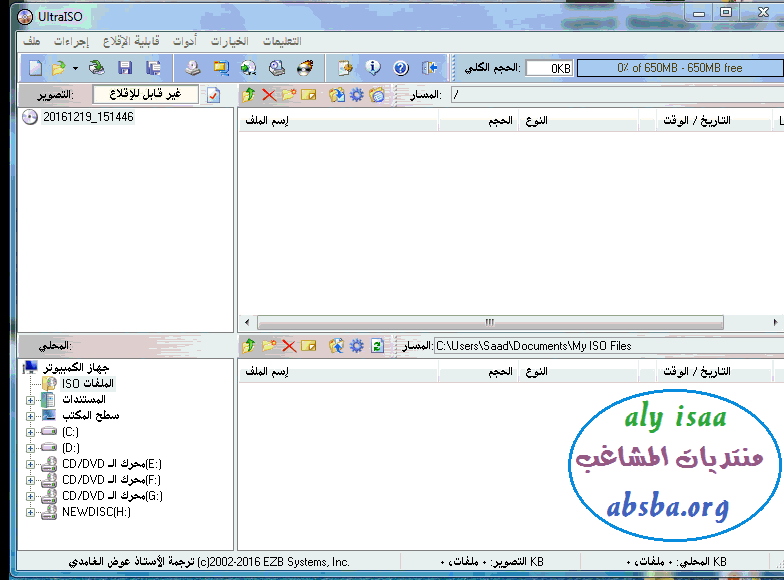
Task: Open the dropdown arrow next to the Open folder icon
Action: tap(75, 68)
